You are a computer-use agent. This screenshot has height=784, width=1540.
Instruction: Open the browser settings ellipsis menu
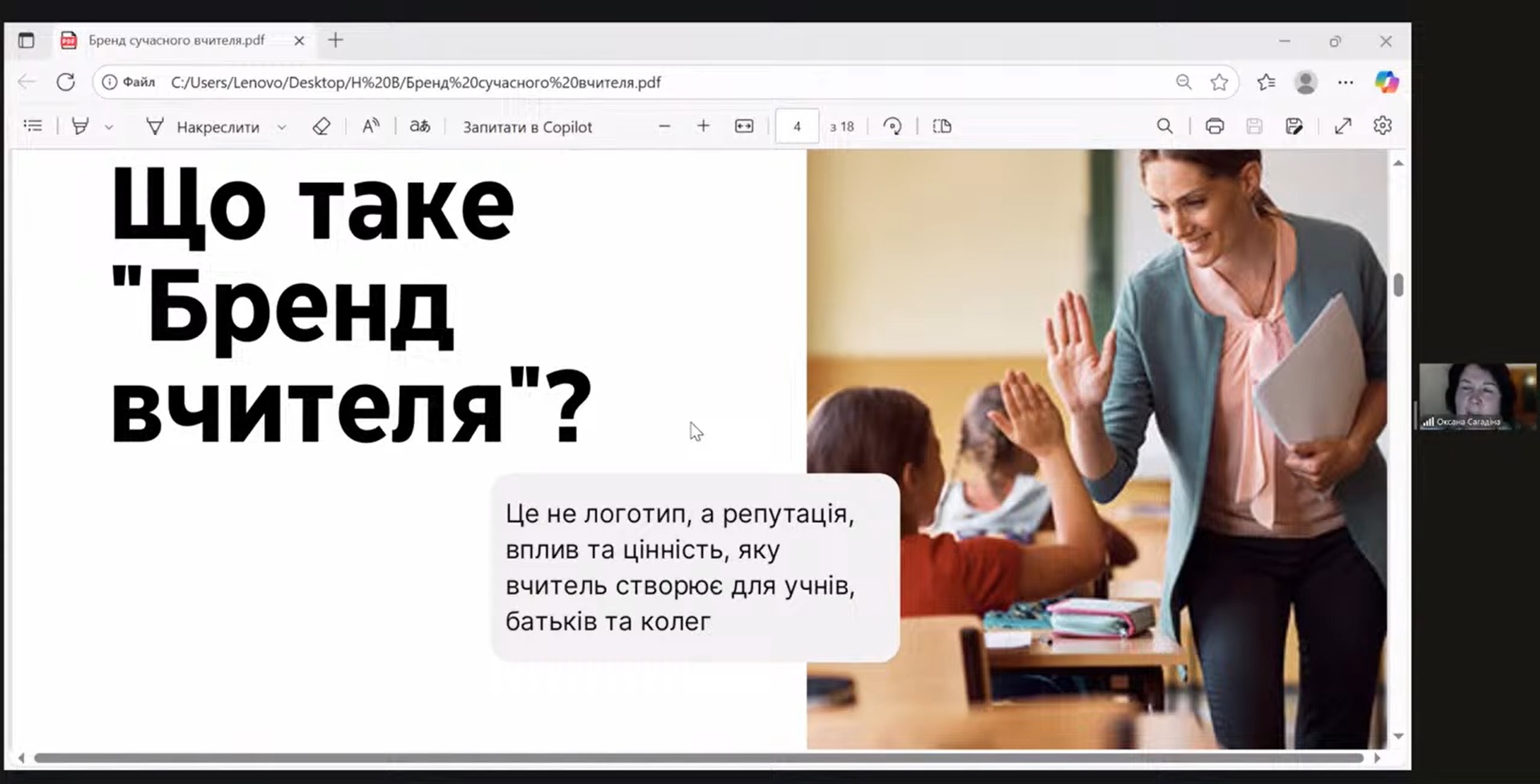(x=1346, y=82)
